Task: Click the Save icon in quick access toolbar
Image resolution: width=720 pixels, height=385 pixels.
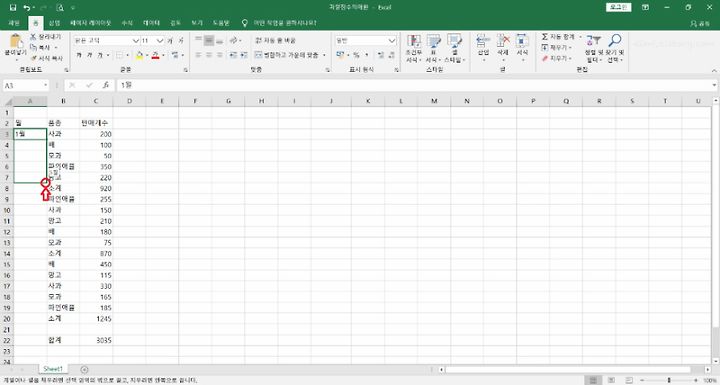Action: (13, 7)
